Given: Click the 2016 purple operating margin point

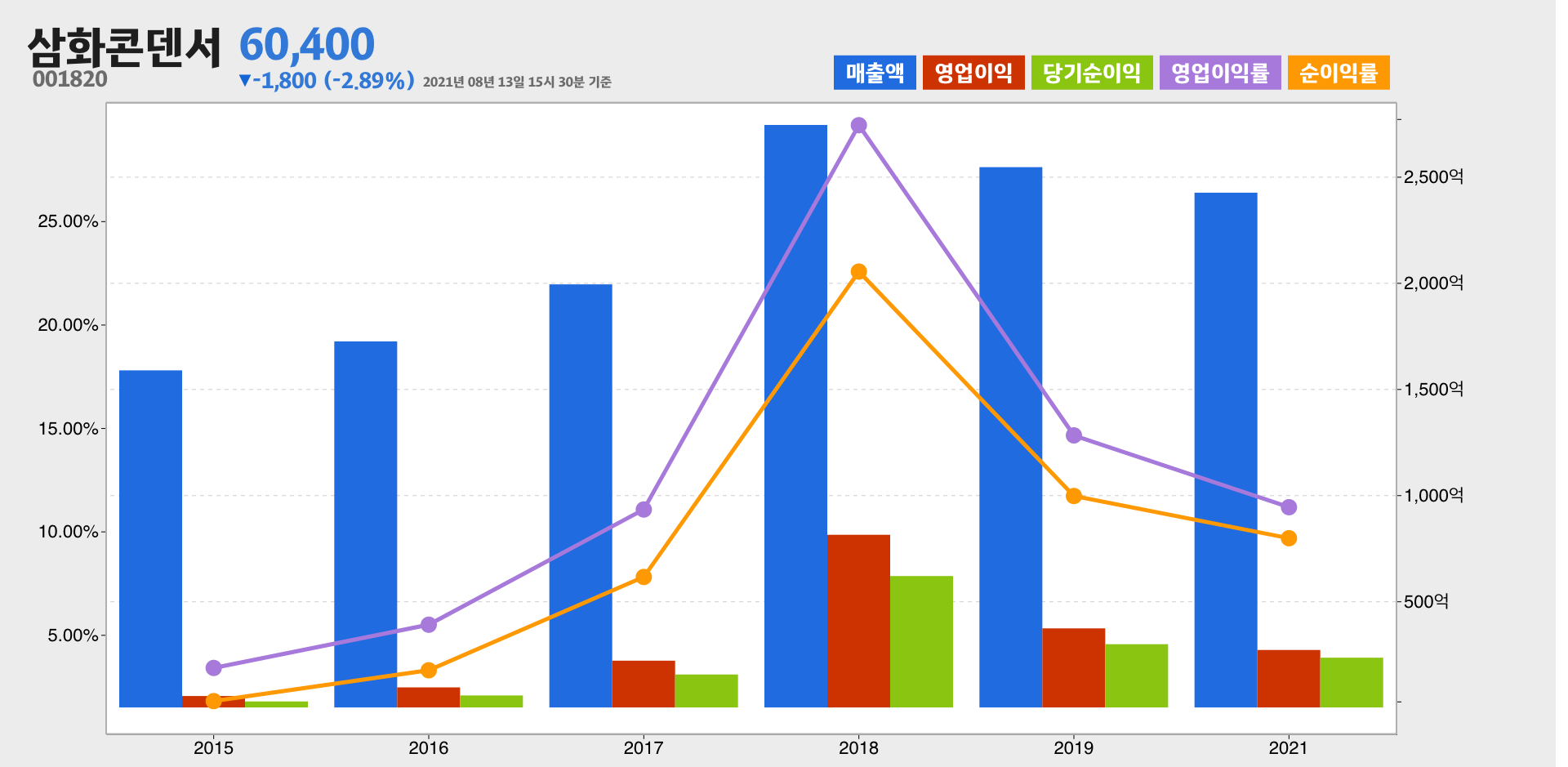Looking at the screenshot, I should [x=429, y=625].
